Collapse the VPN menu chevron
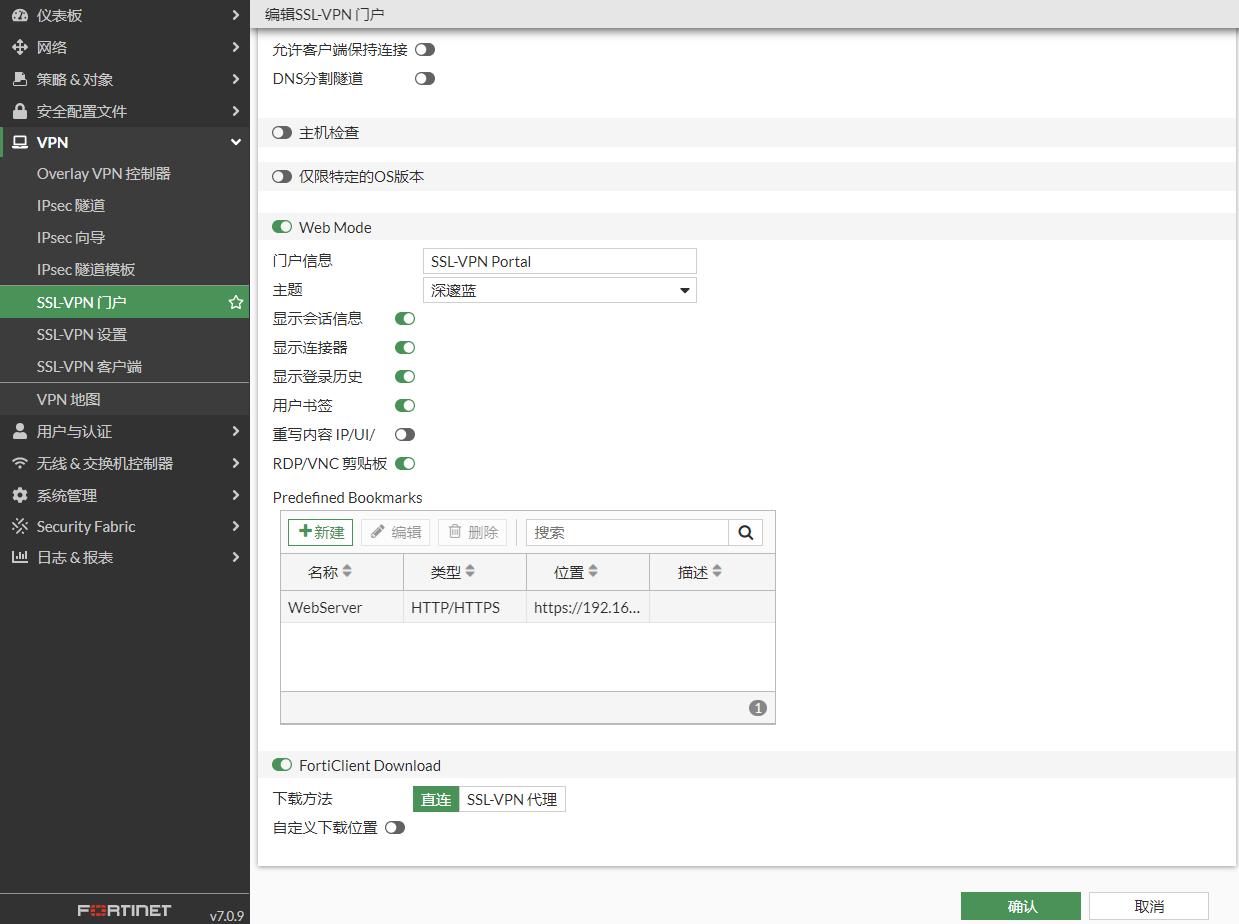Viewport: 1239px width, 924px height. (x=236, y=143)
